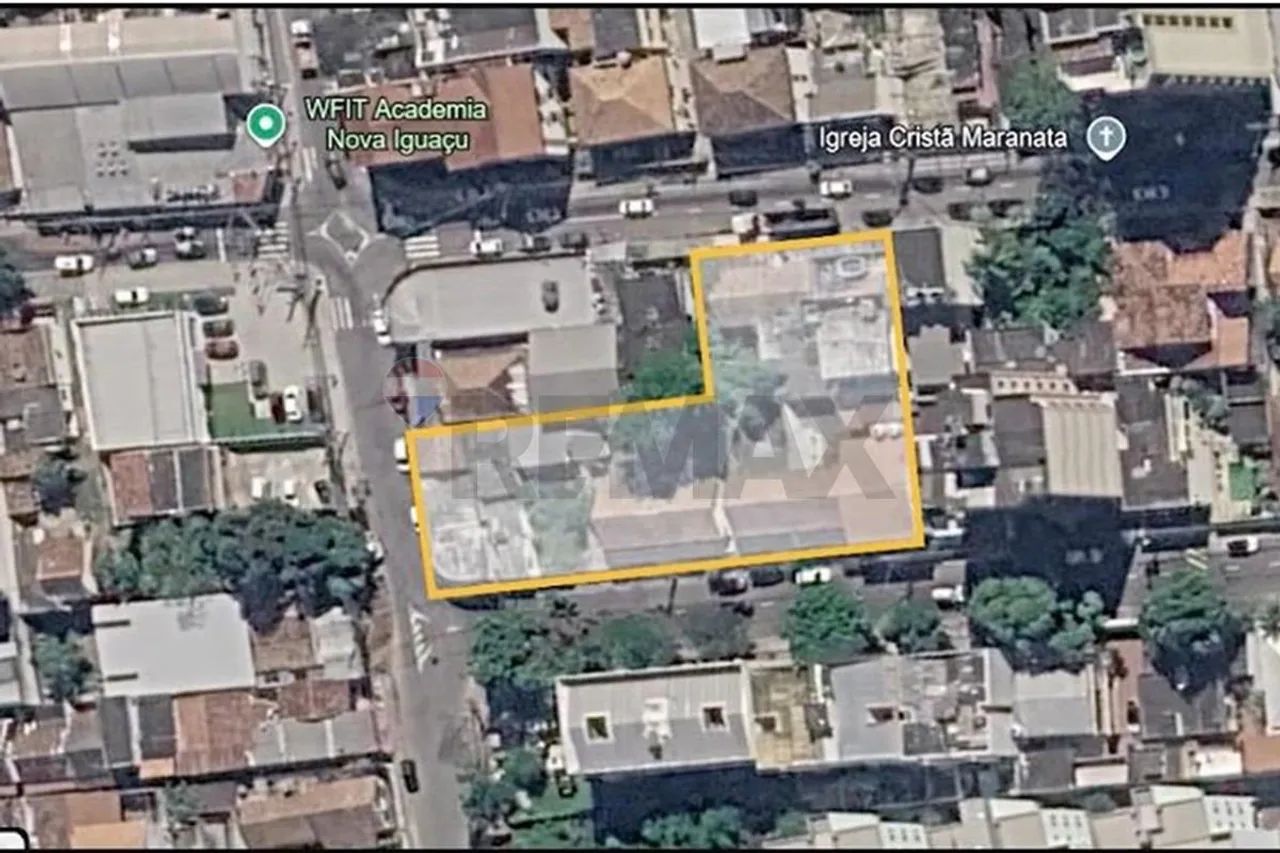Click the Igreja Cristã Maranata church pin
The width and height of the screenshot is (1280, 853).
1105,138
